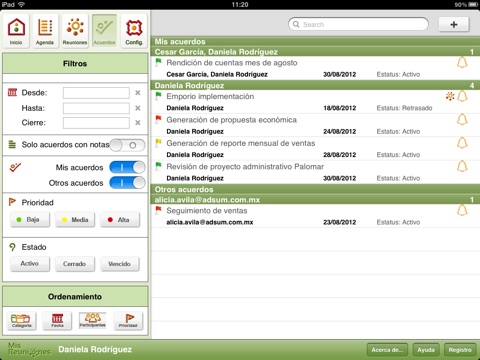Viewport: 480px width, 360px height.
Task: Click green flag of Rendición de cuentas
Action: pyautogui.click(x=158, y=62)
